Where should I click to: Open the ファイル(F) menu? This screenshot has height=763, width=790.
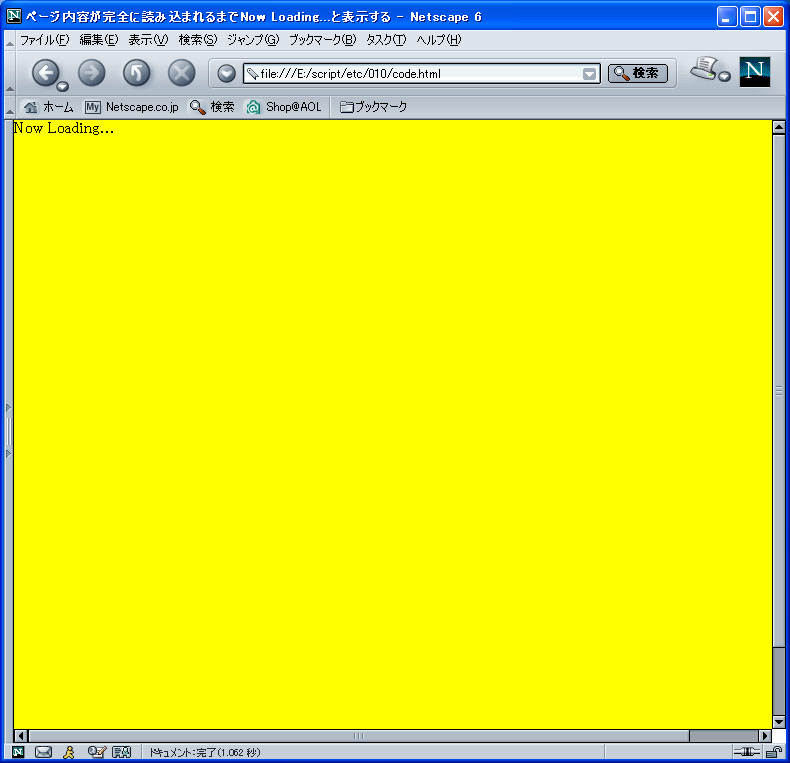(x=44, y=40)
